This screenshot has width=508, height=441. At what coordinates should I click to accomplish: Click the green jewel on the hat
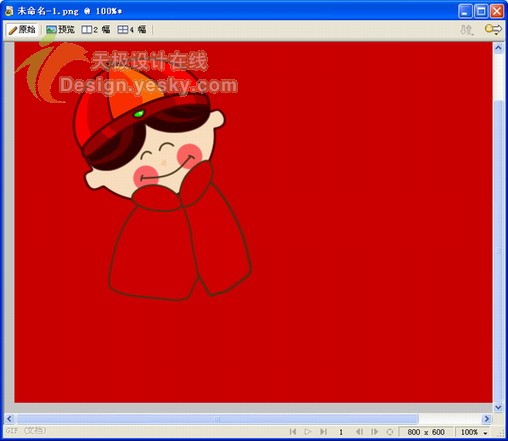tap(139, 114)
